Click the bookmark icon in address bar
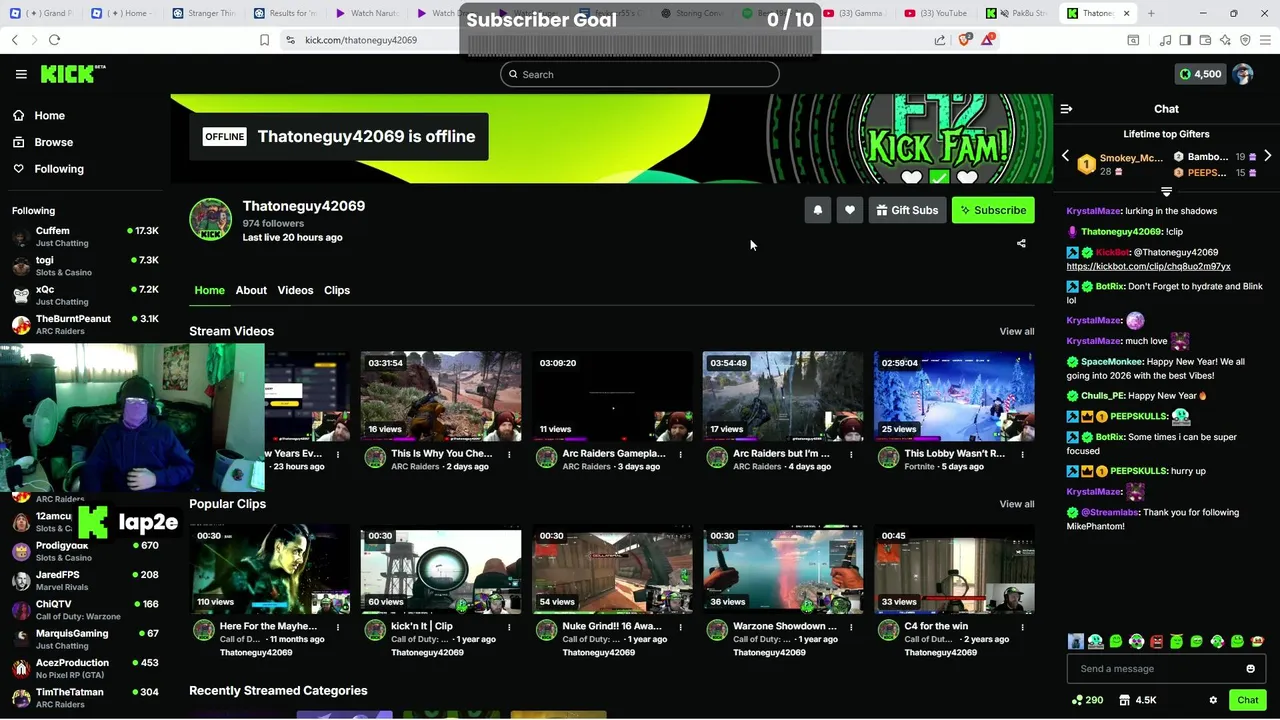1280x720 pixels. [264, 40]
